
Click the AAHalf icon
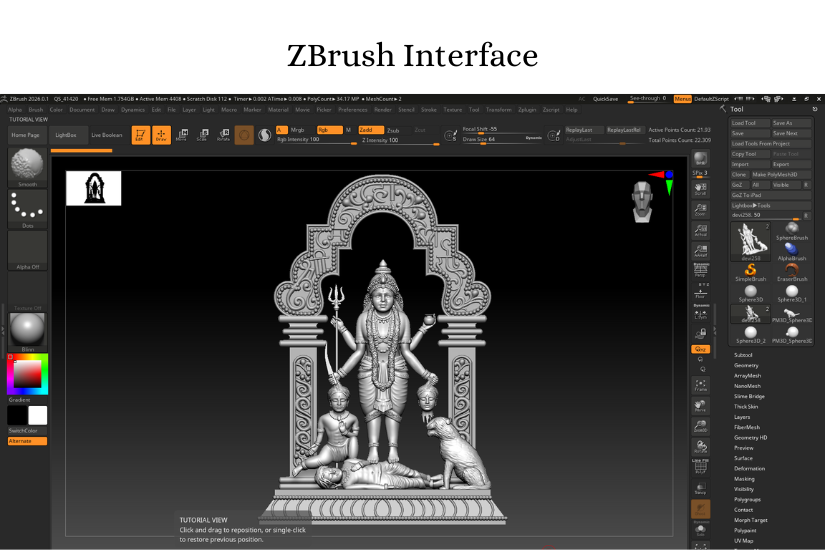700,251
